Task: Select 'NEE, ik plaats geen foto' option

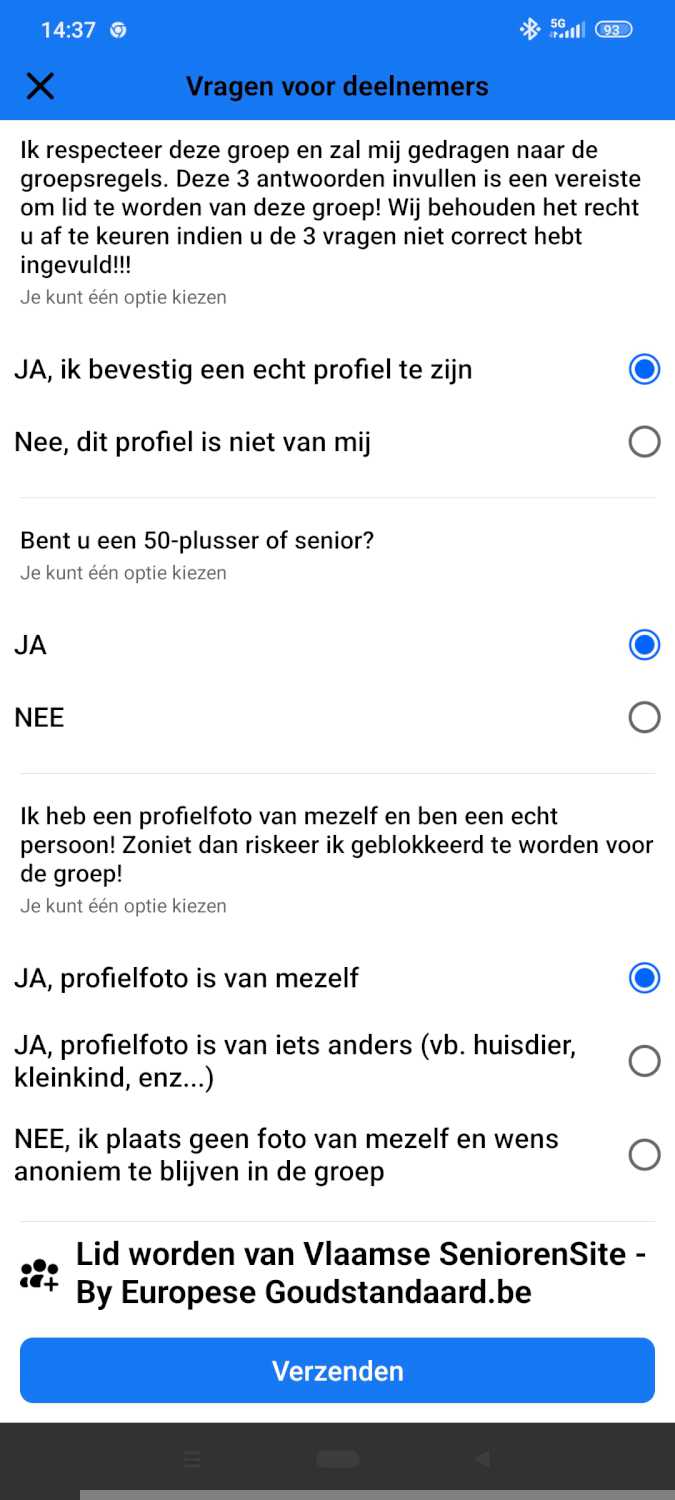Action: [644, 1155]
